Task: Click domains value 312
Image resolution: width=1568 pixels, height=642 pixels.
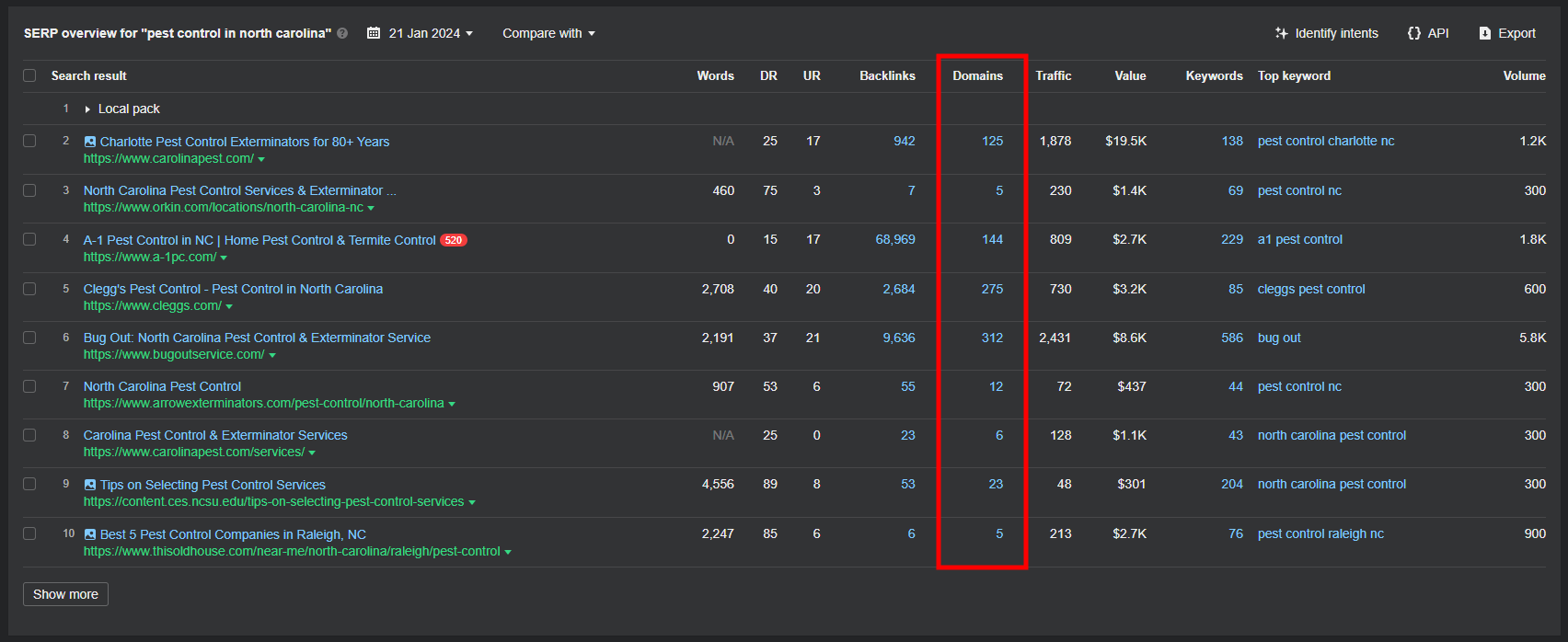Action: (x=992, y=338)
